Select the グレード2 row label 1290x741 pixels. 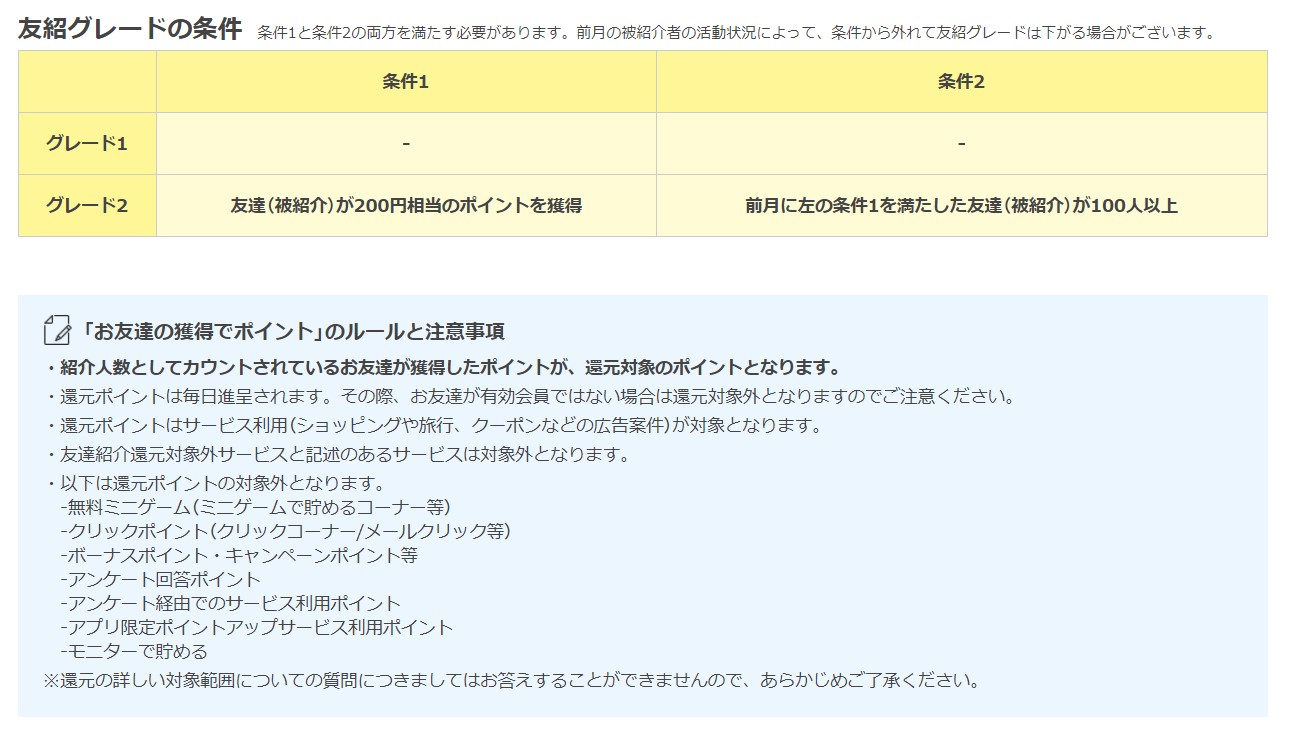87,206
